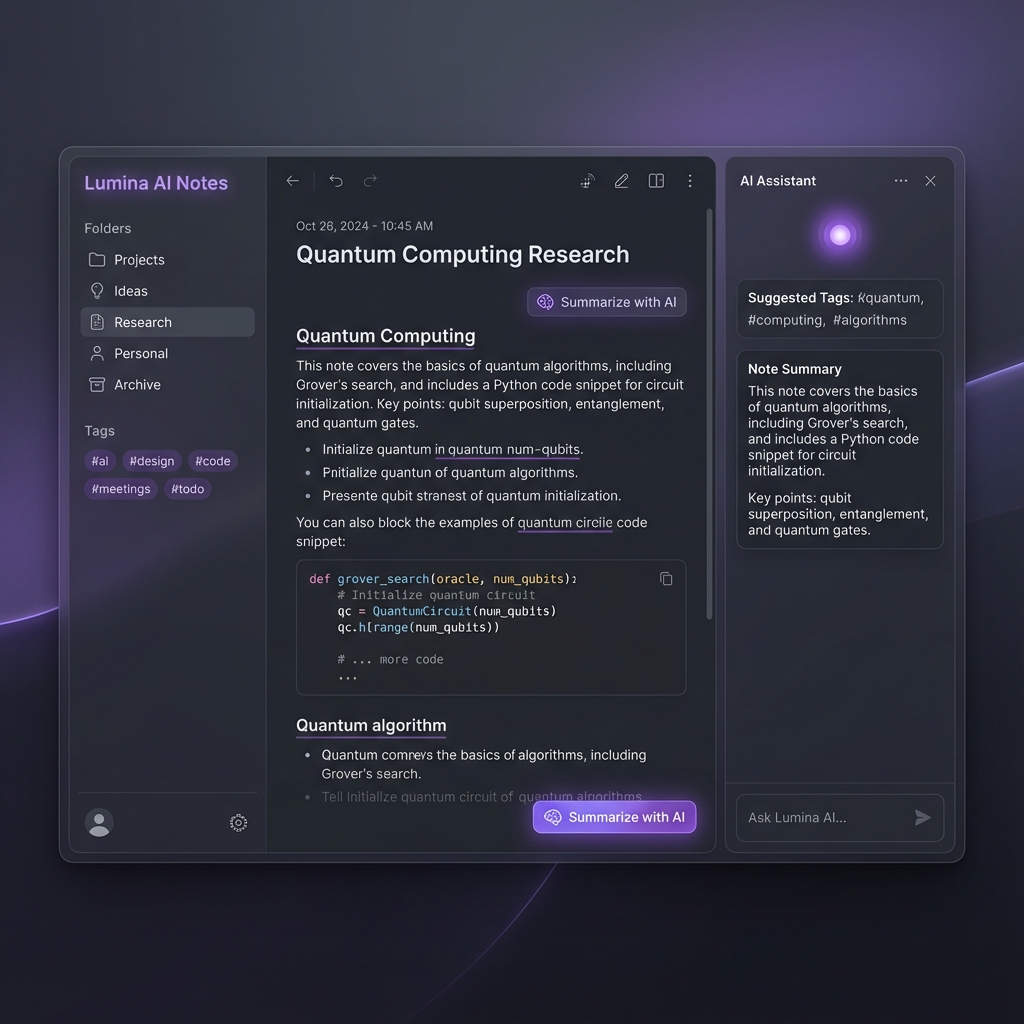Open the user profile avatar
1024x1024 pixels.
99,823
